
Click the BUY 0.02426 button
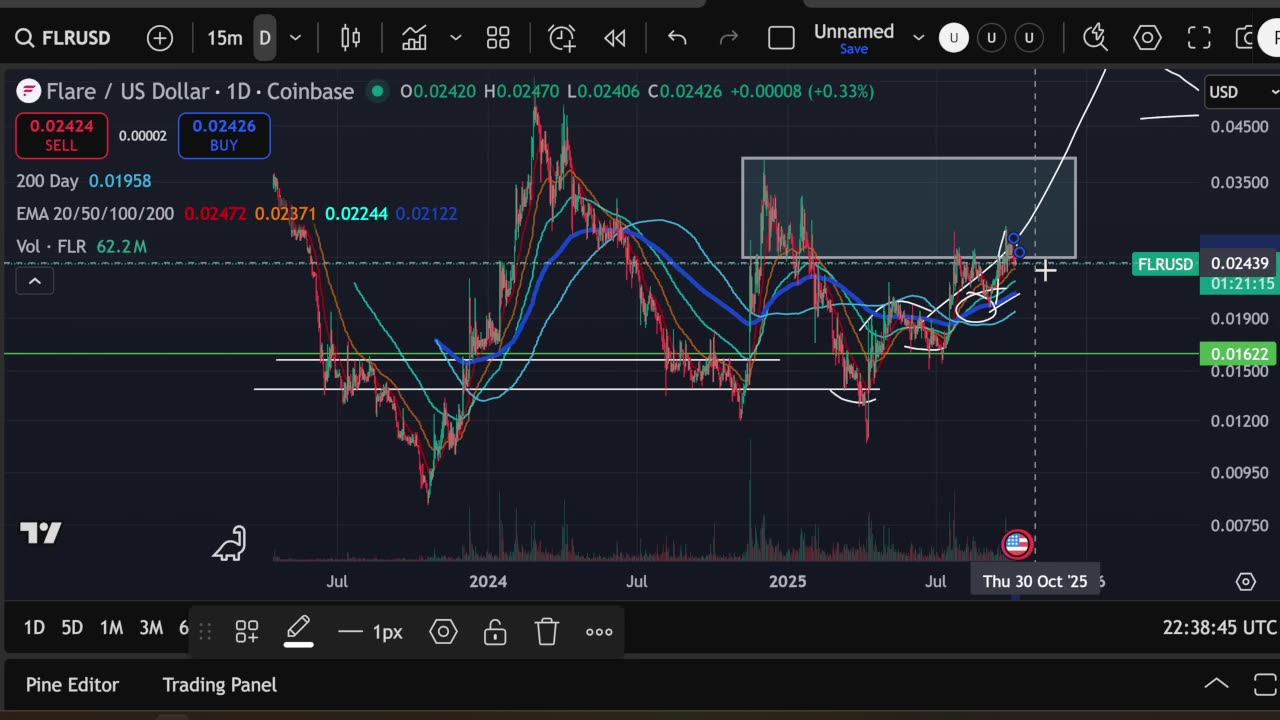click(224, 136)
